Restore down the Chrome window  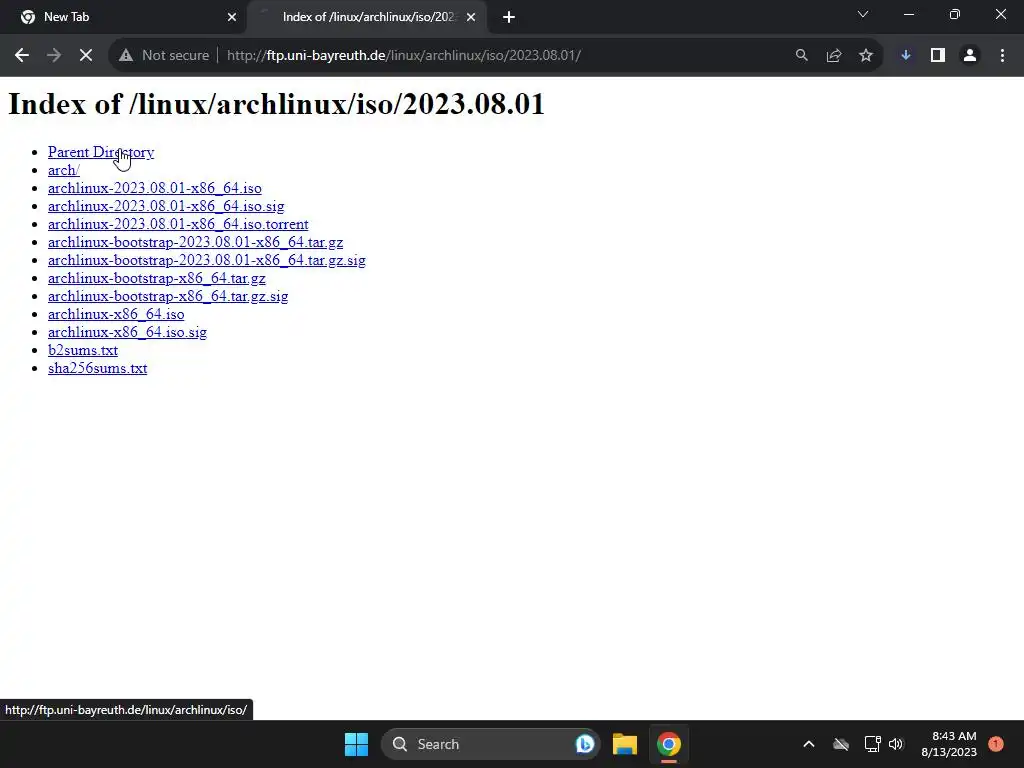point(955,14)
